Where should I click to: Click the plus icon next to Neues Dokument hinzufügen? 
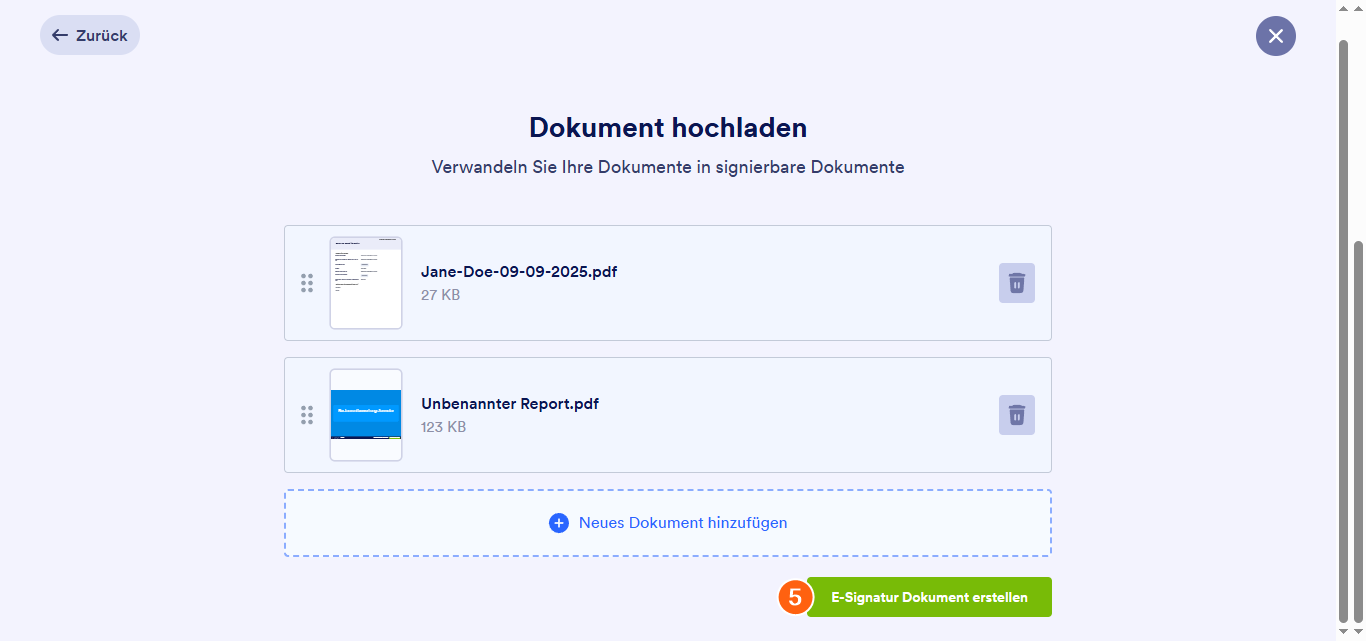tap(558, 522)
